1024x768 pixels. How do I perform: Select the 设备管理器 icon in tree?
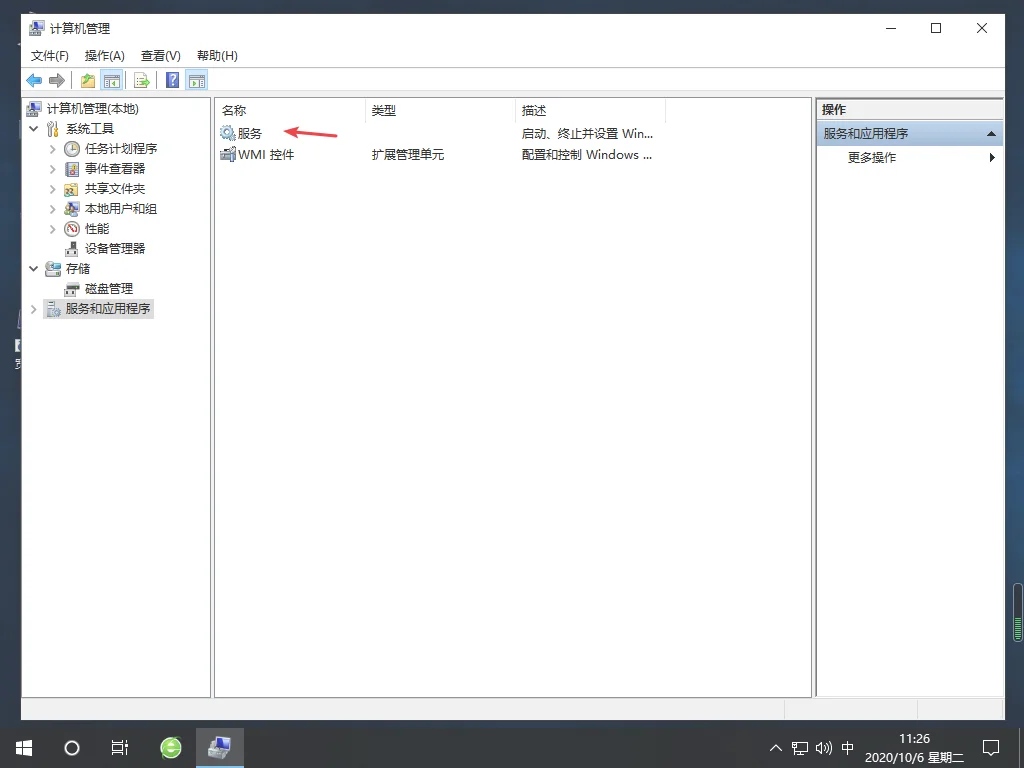(72, 249)
